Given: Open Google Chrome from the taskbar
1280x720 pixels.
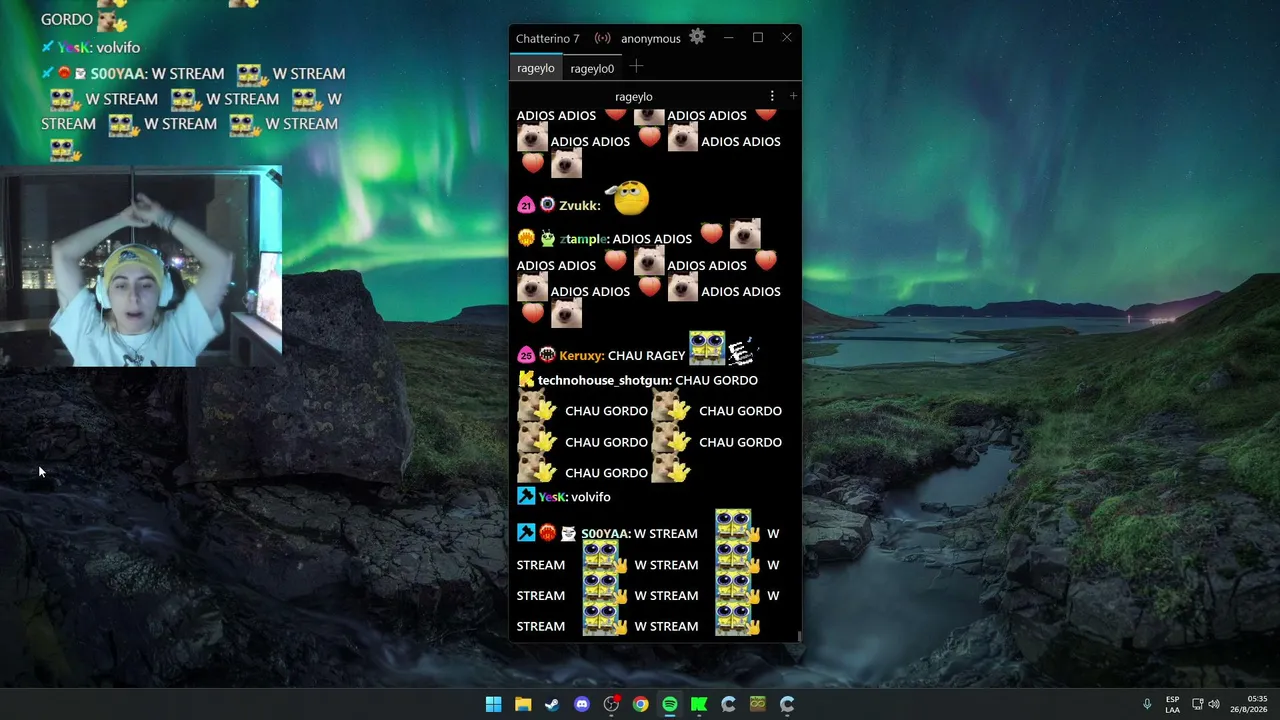Looking at the screenshot, I should (640, 705).
